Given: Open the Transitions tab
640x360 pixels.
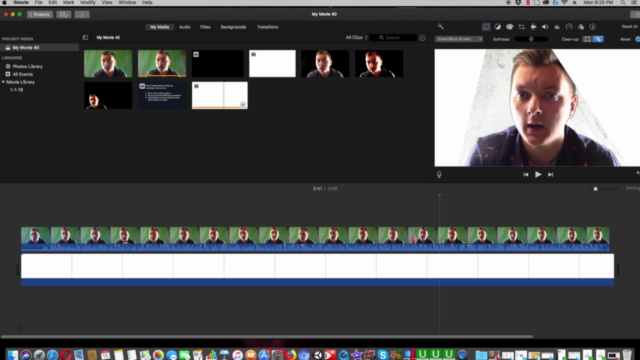Looking at the screenshot, I should pyautogui.click(x=267, y=27).
